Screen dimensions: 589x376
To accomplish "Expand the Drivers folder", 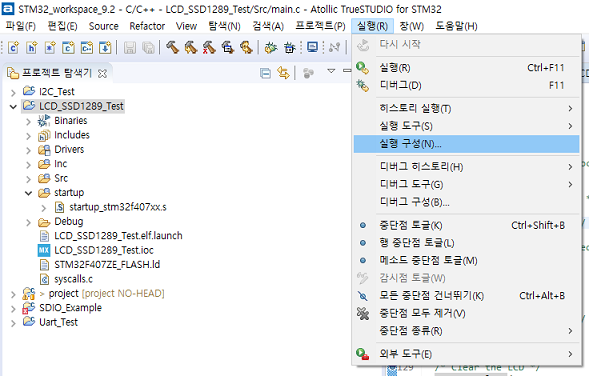I will coord(29,150).
